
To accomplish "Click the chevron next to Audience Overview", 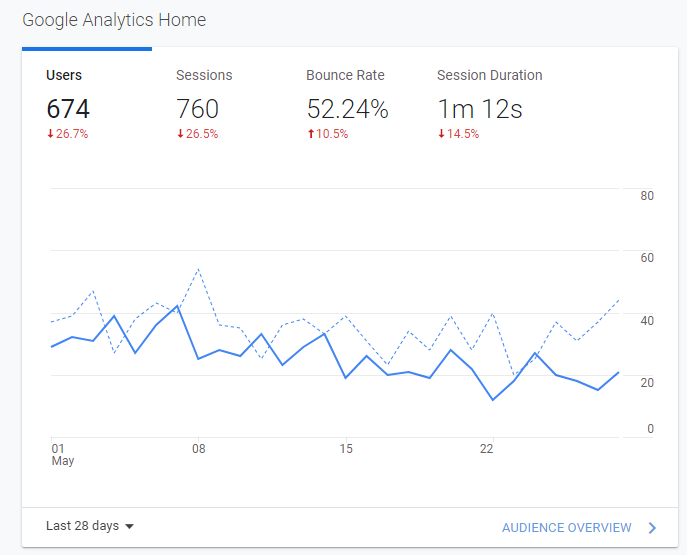I will (652, 528).
